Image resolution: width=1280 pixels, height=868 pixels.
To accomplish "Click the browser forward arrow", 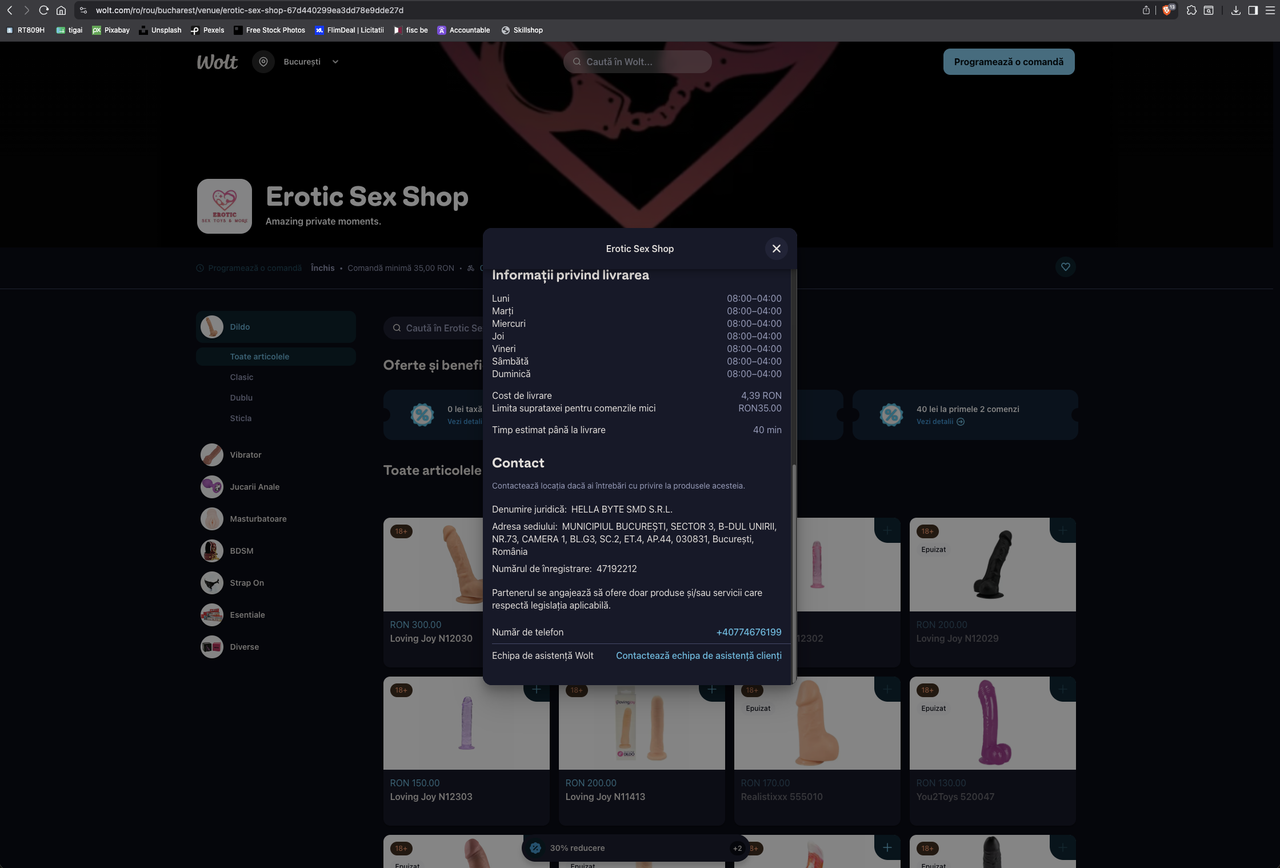I will click(x=26, y=10).
